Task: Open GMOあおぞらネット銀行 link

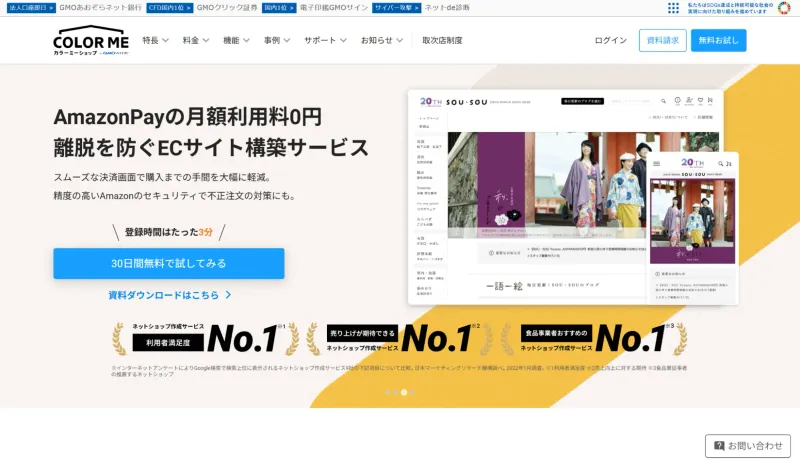Action: pyautogui.click(x=101, y=8)
